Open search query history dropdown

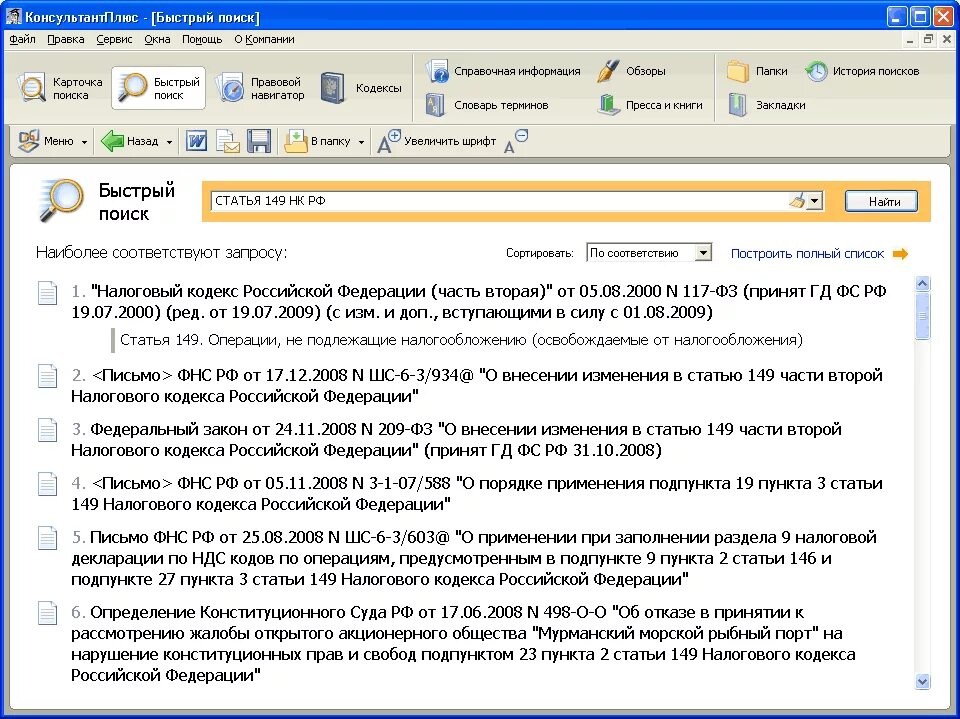click(x=814, y=200)
